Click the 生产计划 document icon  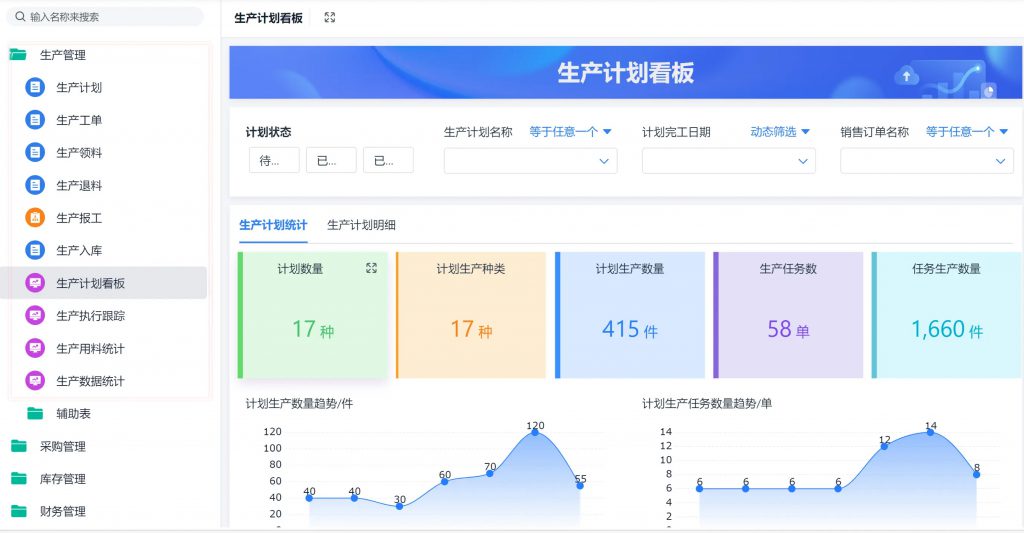point(35,87)
